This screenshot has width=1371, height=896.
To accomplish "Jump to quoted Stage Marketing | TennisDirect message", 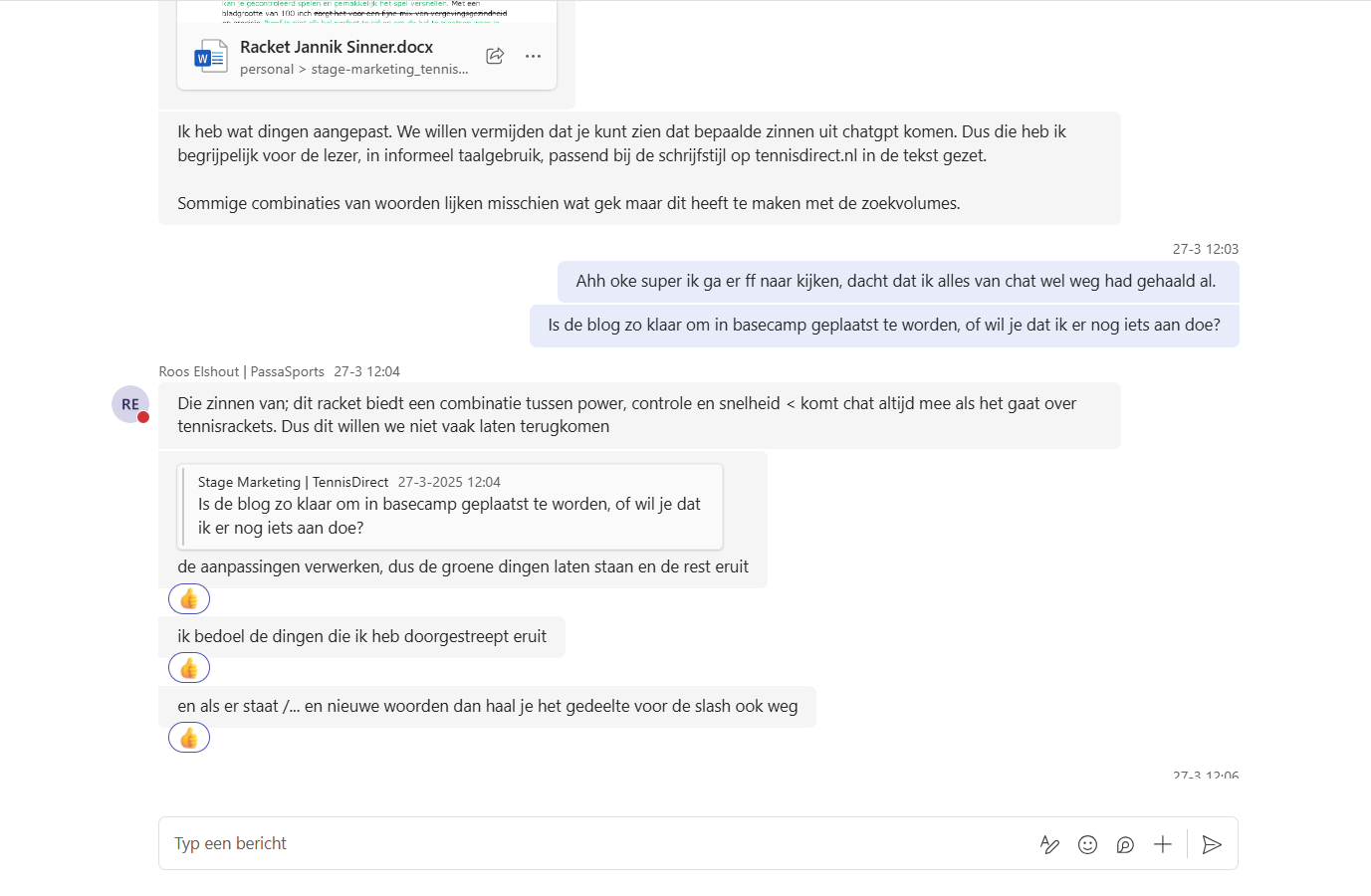I will tap(450, 507).
